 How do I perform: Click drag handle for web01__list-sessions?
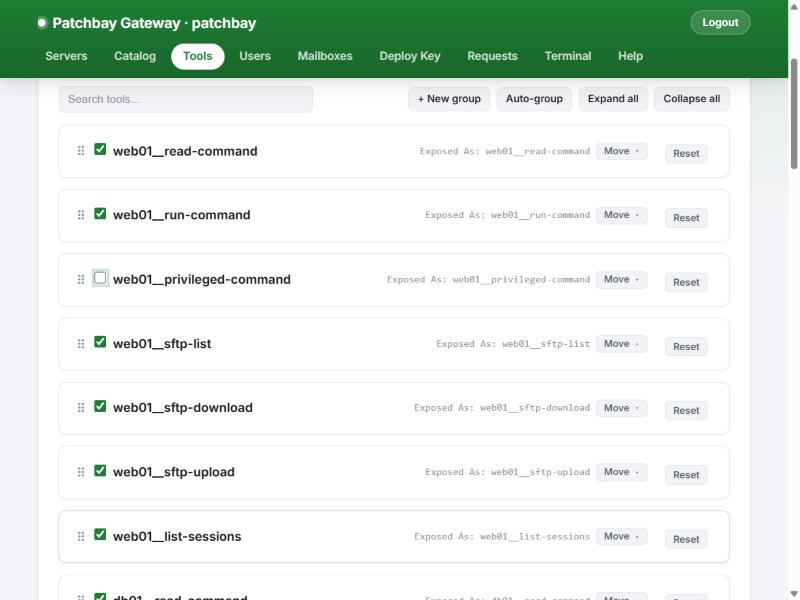click(x=81, y=536)
